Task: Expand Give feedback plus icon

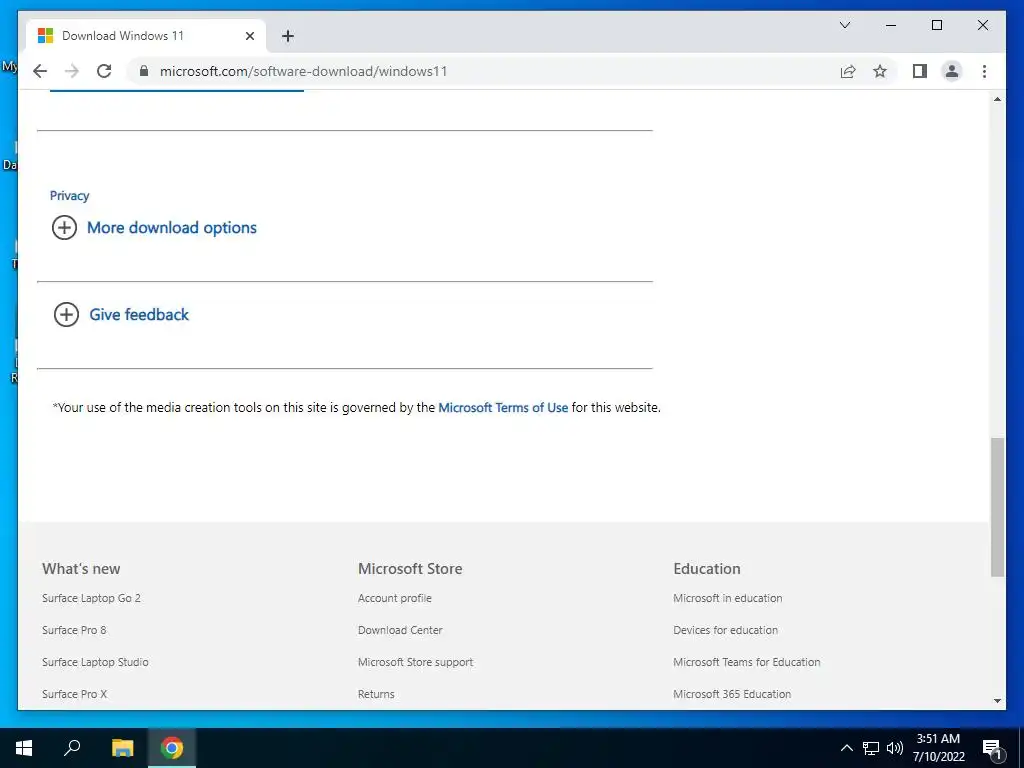Action: pos(66,314)
